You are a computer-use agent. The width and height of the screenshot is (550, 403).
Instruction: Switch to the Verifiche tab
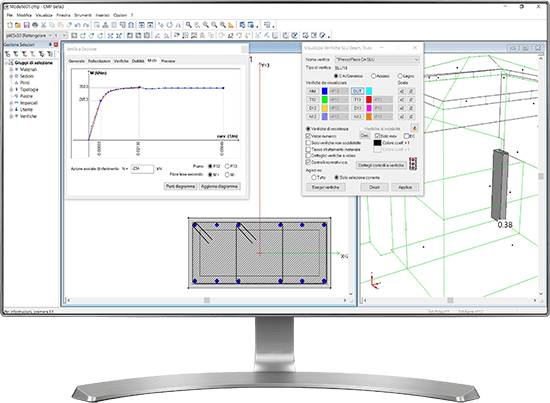(x=121, y=61)
